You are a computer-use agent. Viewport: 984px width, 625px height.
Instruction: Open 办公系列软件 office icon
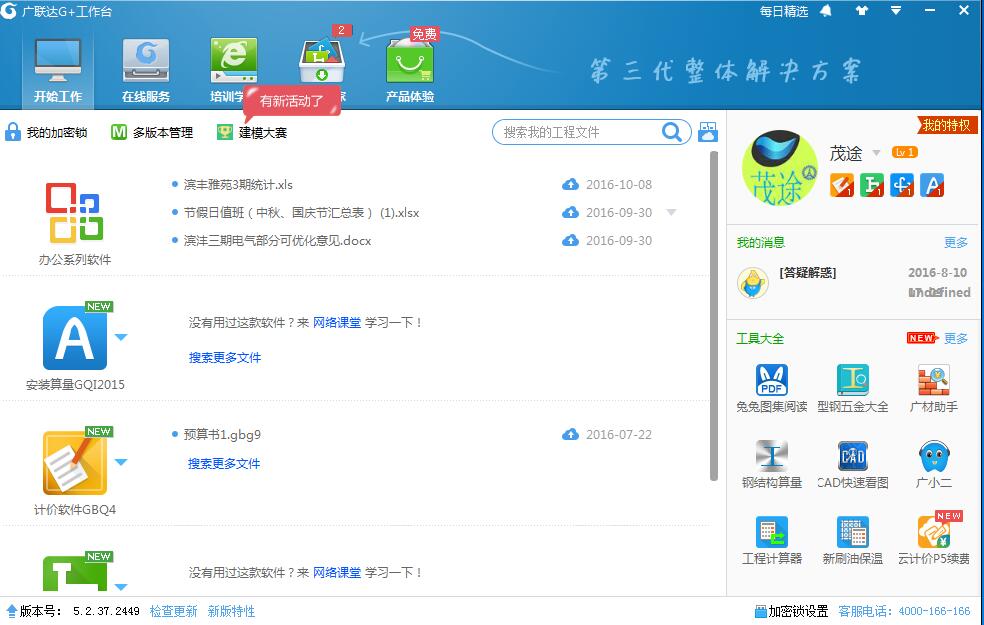[74, 213]
